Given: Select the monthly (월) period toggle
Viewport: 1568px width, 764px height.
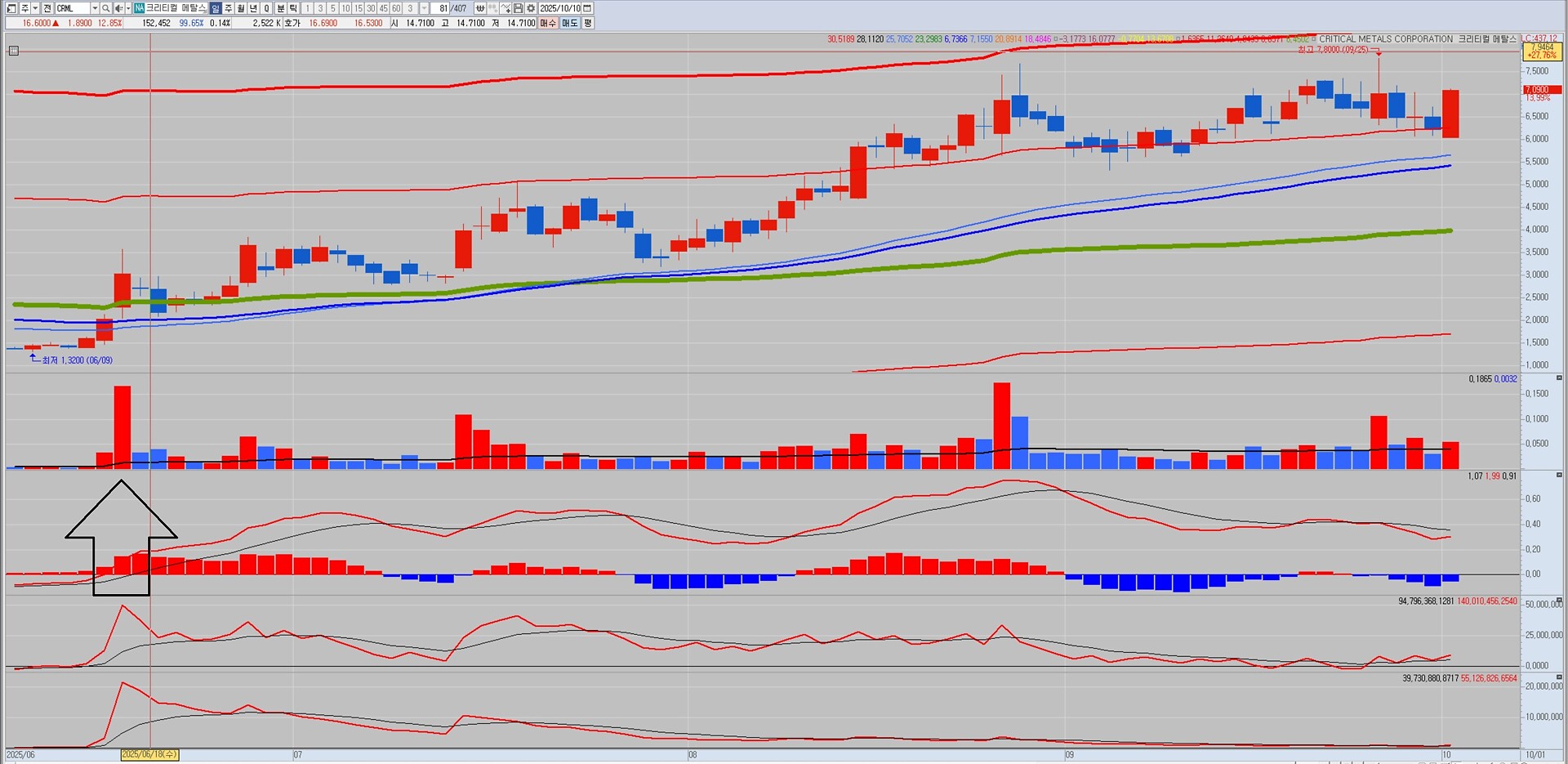Looking at the screenshot, I should point(241,8).
